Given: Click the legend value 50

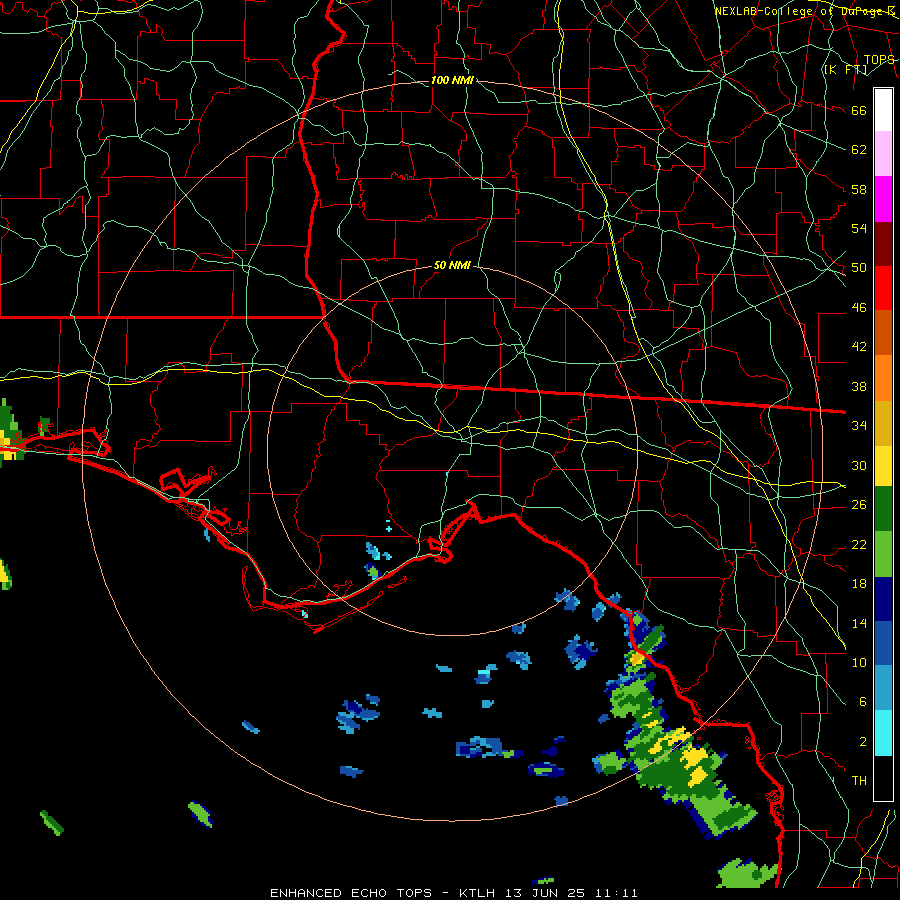Looking at the screenshot, I should [x=859, y=267].
